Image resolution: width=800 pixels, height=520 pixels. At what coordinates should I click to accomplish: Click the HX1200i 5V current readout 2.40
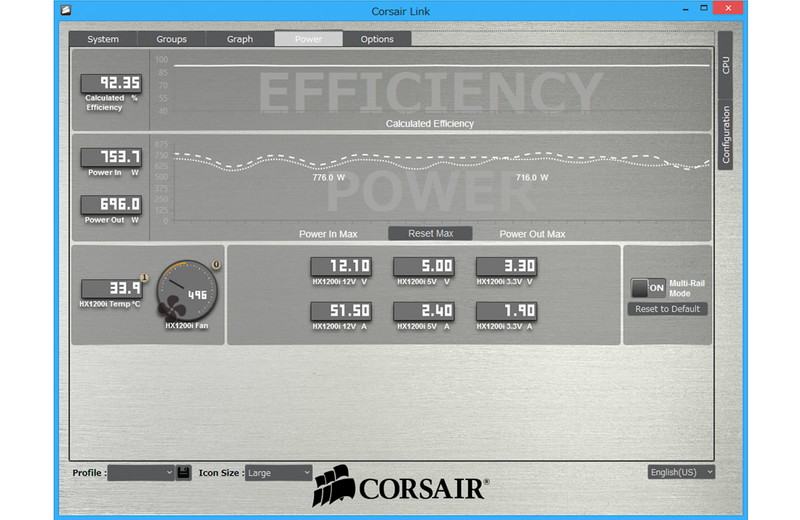click(x=424, y=311)
